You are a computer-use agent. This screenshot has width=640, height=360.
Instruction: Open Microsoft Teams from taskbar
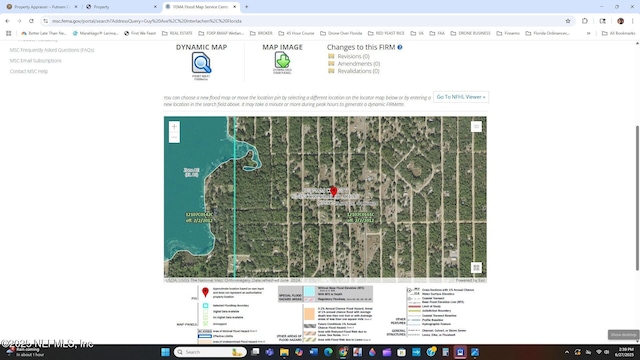(269, 352)
